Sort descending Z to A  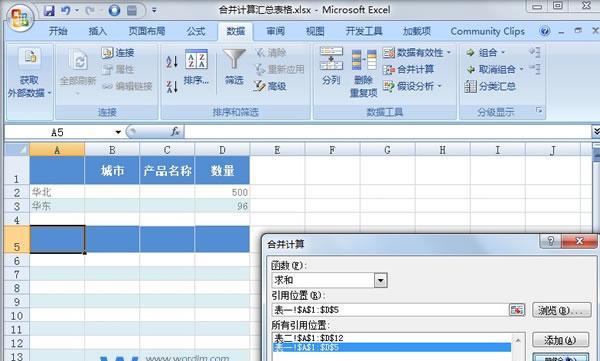172,87
